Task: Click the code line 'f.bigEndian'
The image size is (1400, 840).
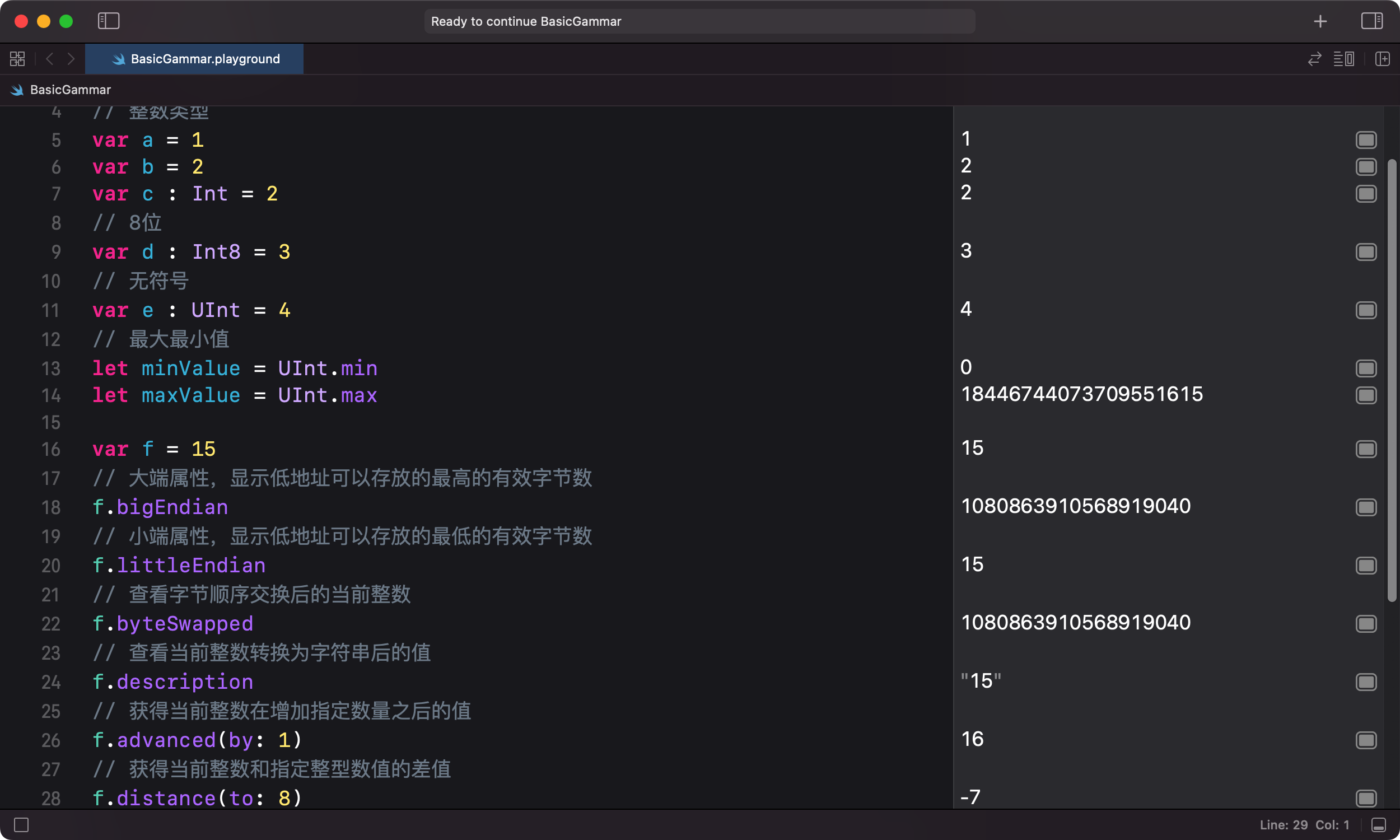Action: coord(160,507)
